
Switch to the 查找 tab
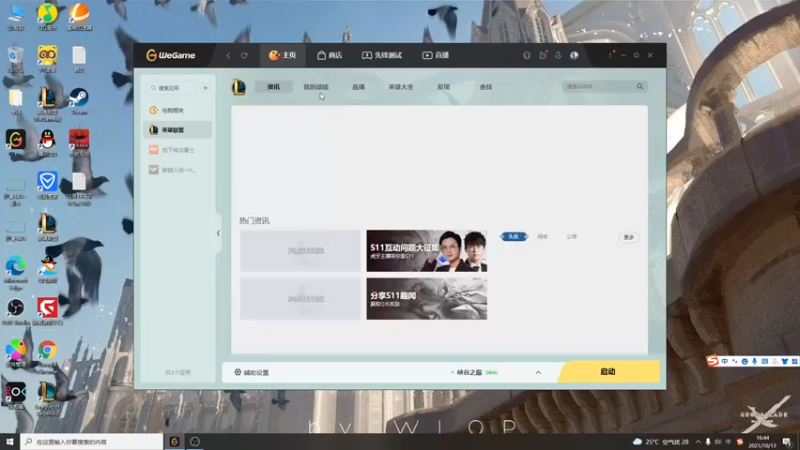pyautogui.click(x=486, y=87)
